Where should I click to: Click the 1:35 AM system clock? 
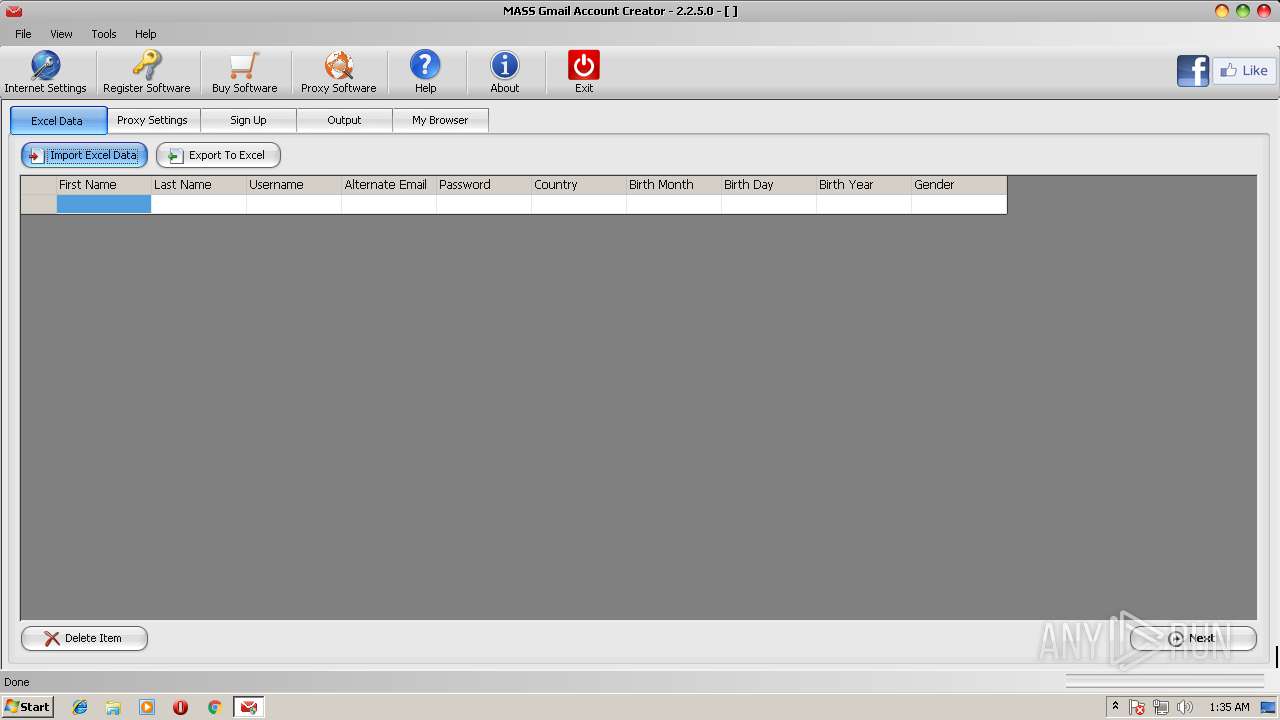coord(1229,707)
